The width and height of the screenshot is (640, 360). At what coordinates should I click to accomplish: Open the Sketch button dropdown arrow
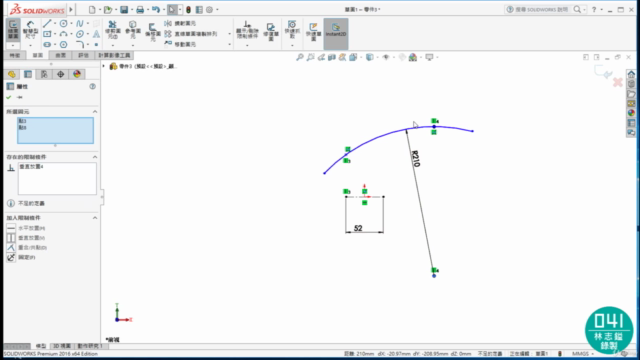point(13,45)
